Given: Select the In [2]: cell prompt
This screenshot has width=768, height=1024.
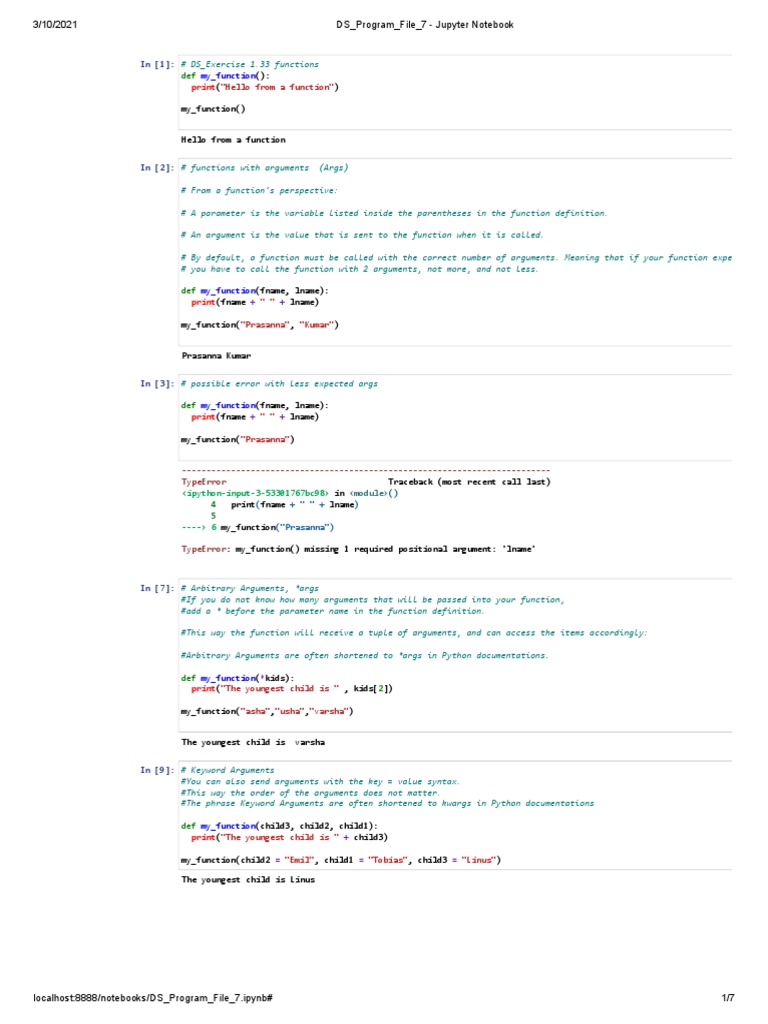Looking at the screenshot, I should (x=157, y=168).
